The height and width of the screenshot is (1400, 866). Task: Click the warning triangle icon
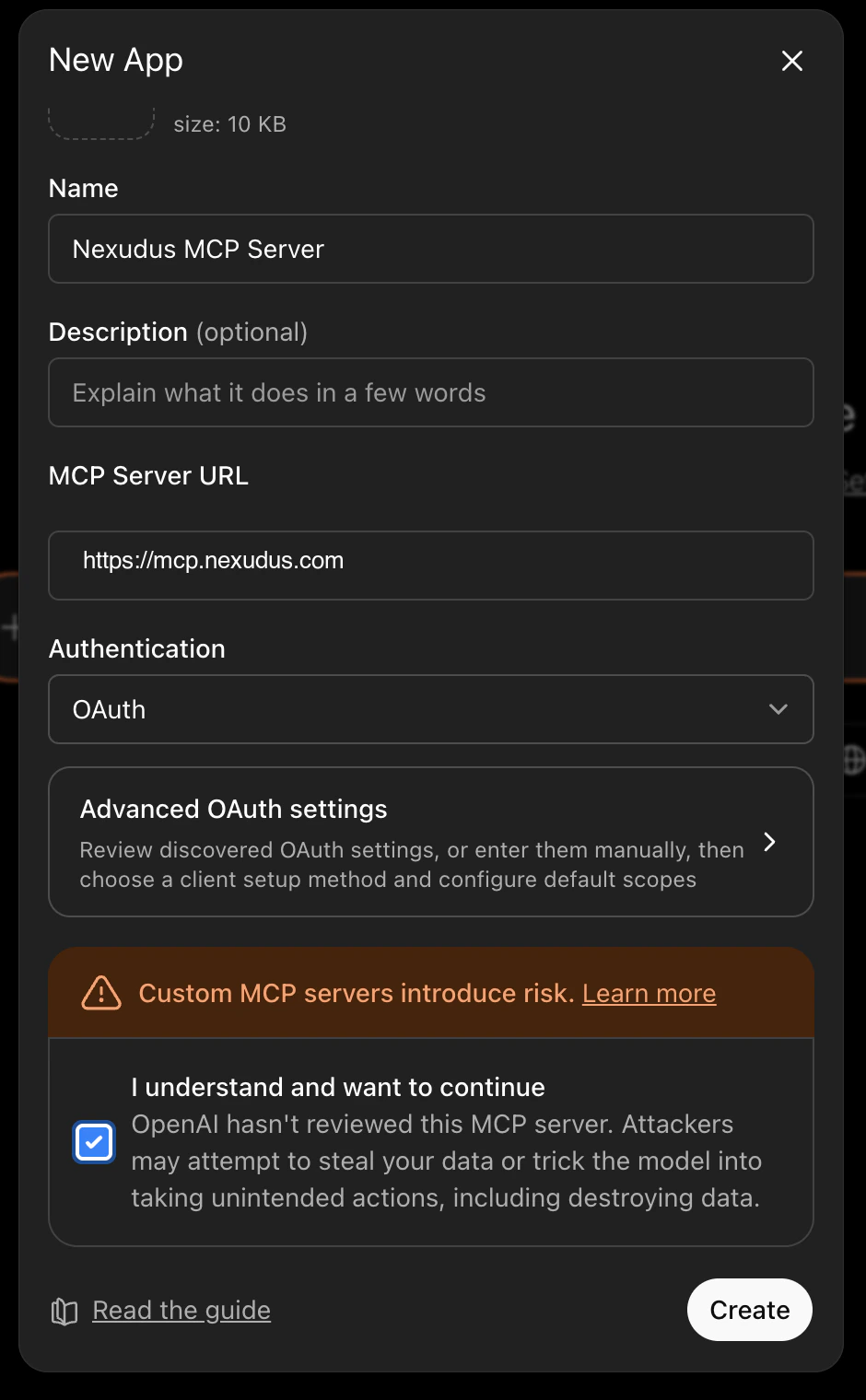(x=101, y=993)
